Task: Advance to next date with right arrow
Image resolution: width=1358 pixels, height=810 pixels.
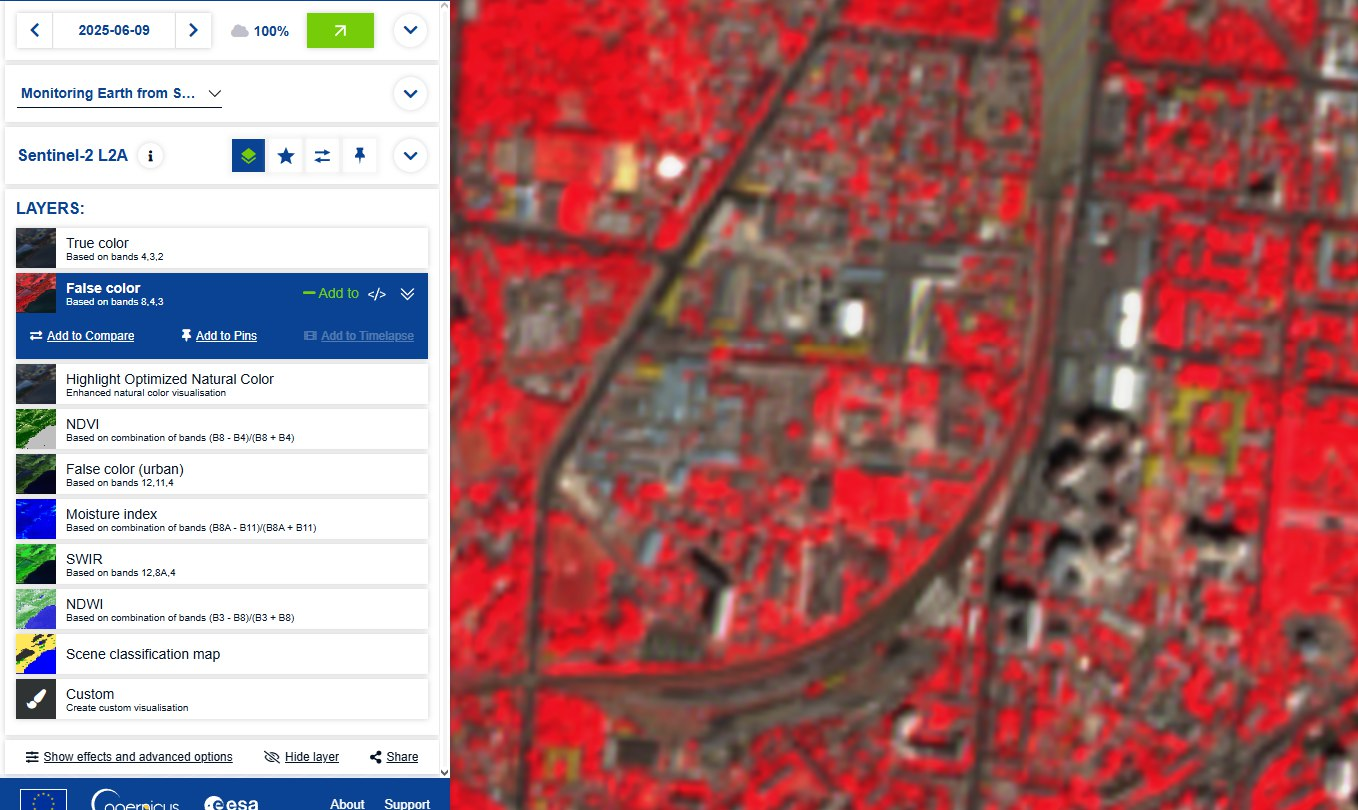Action: [193, 30]
